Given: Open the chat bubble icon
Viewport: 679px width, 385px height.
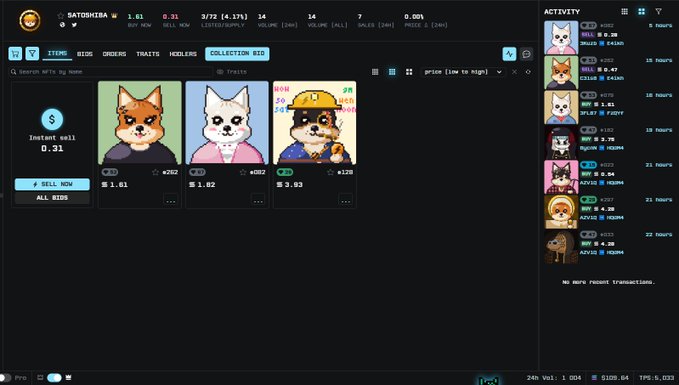Looking at the screenshot, I should 527,54.
